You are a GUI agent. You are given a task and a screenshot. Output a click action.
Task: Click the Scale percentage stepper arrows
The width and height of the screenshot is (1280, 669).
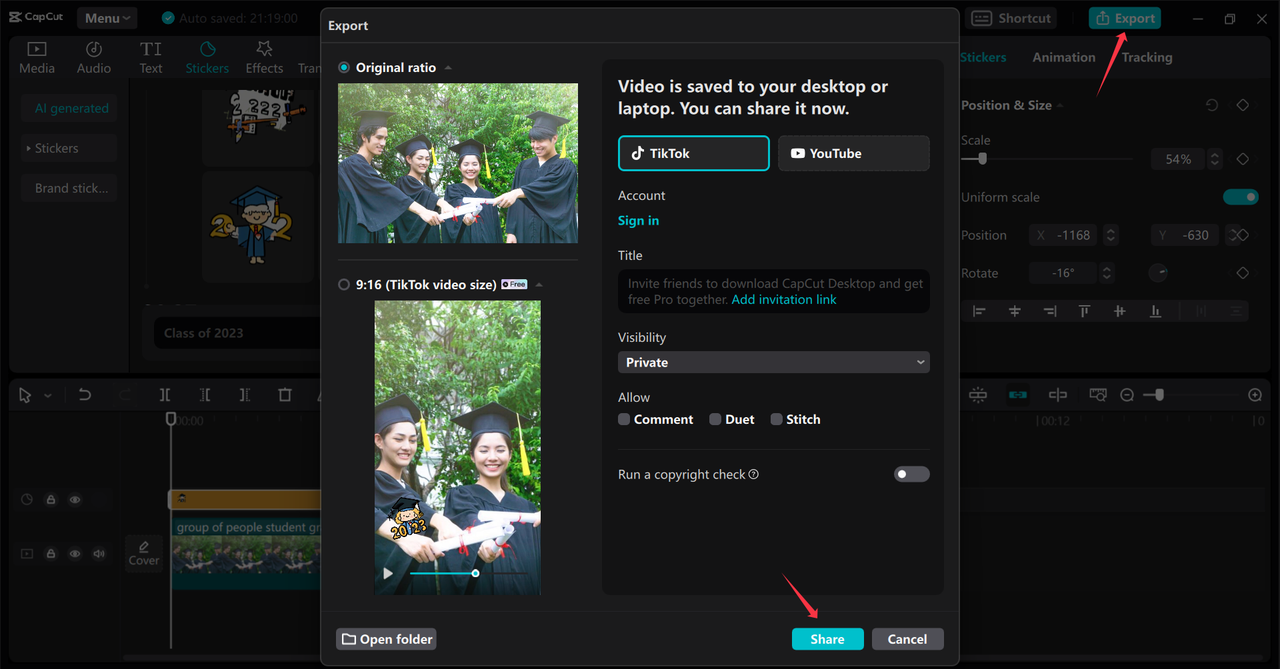point(1214,159)
